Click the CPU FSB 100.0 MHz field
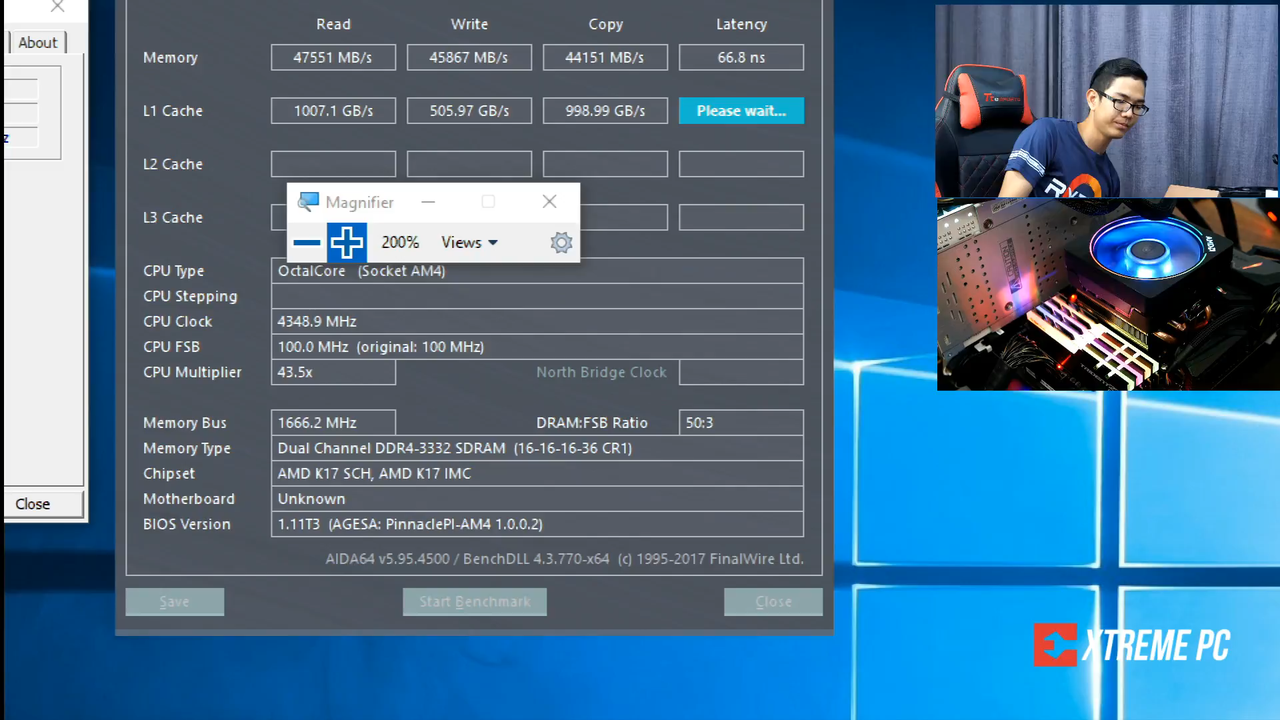This screenshot has width=1280, height=720. pos(537,347)
